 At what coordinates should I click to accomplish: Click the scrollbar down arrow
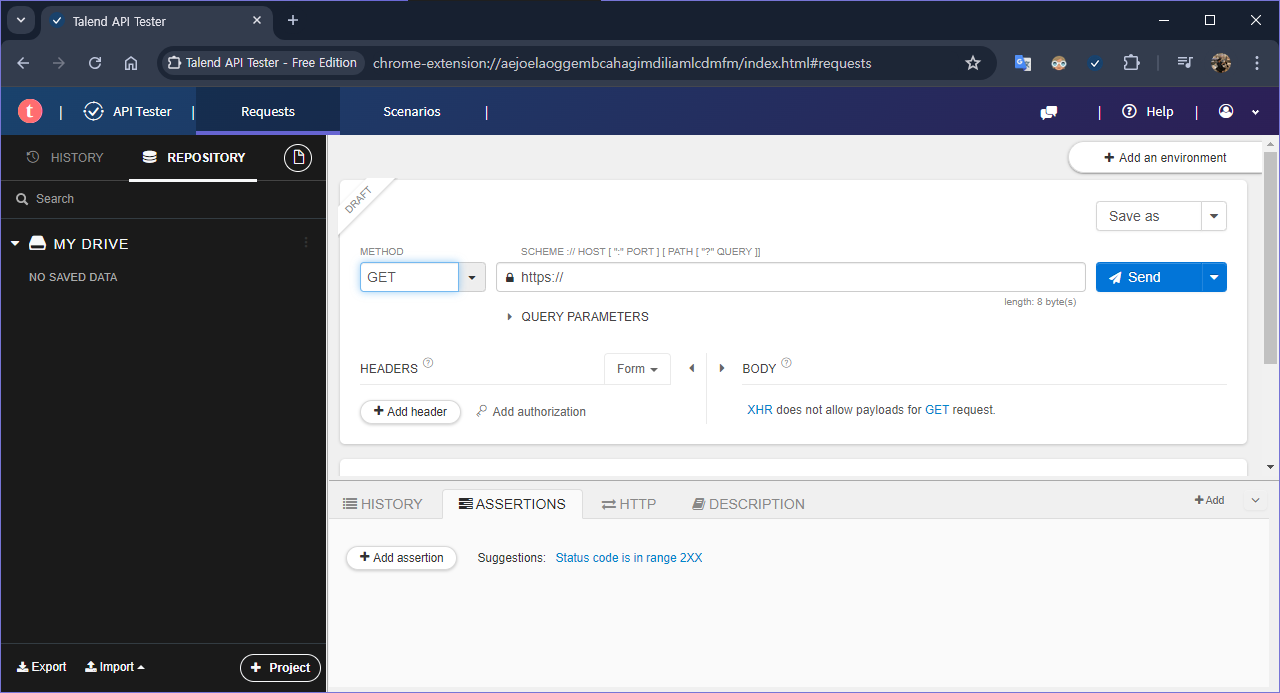(x=1271, y=467)
